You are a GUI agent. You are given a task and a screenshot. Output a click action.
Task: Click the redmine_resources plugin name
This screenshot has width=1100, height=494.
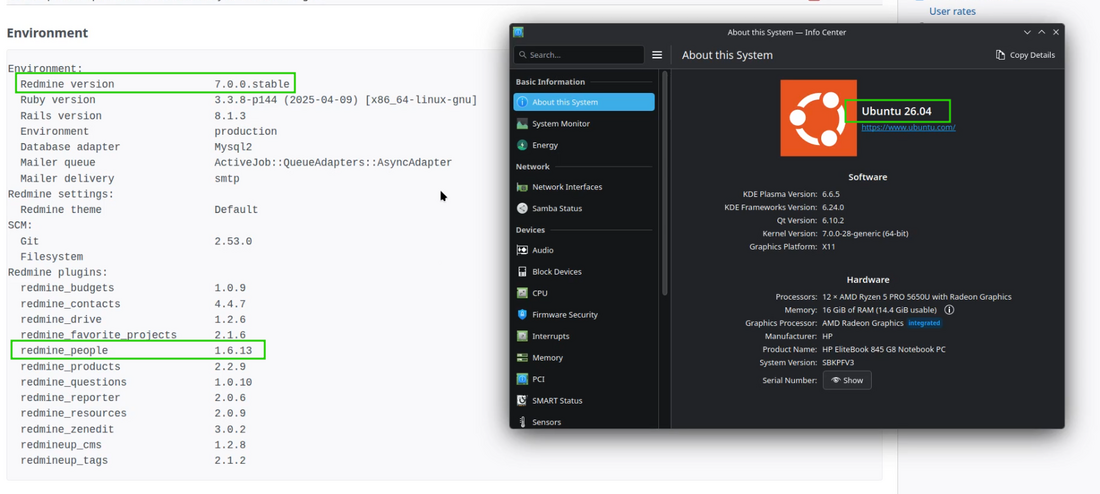(x=73, y=413)
